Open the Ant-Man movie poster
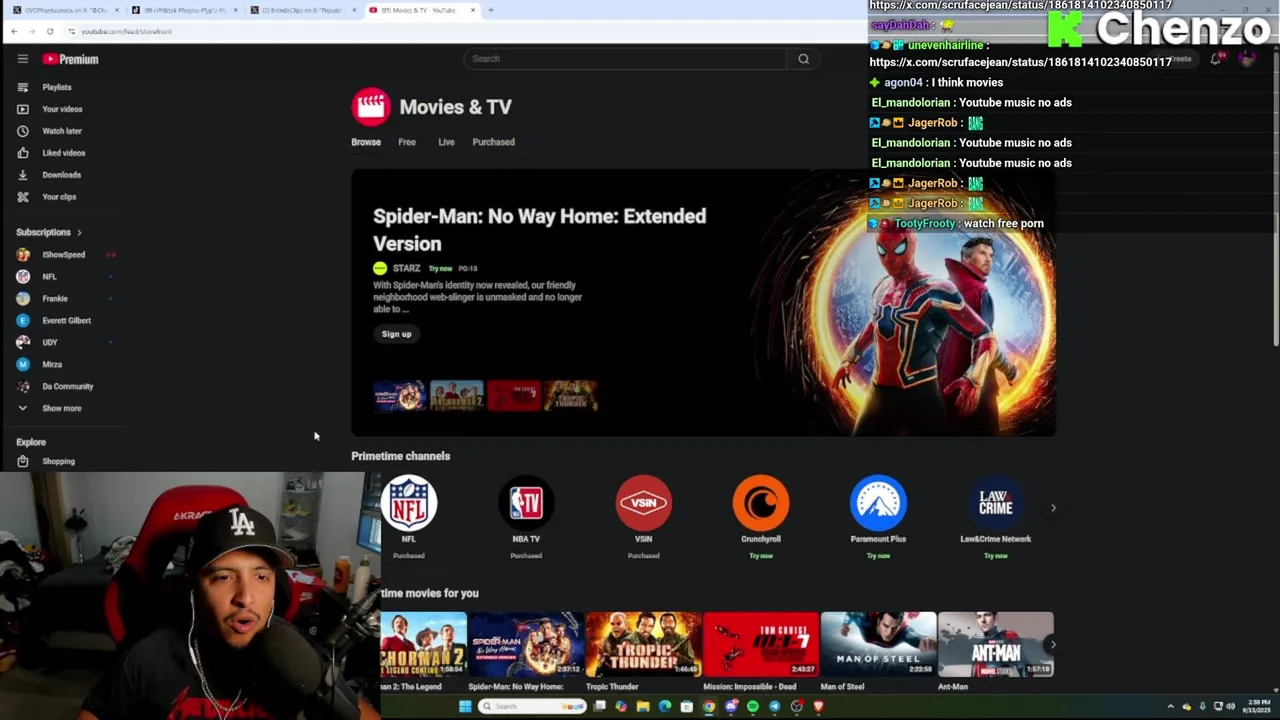The image size is (1280, 720). click(x=995, y=645)
